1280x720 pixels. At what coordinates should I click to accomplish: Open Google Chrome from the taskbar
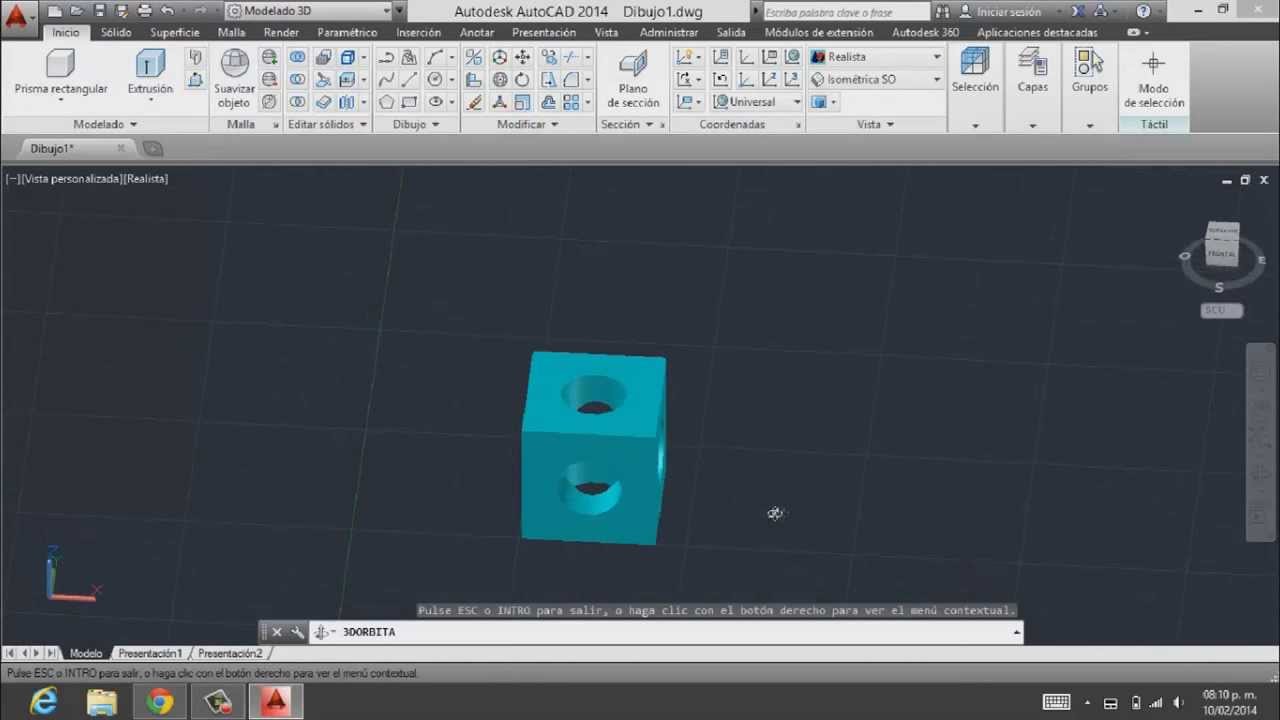click(x=159, y=702)
